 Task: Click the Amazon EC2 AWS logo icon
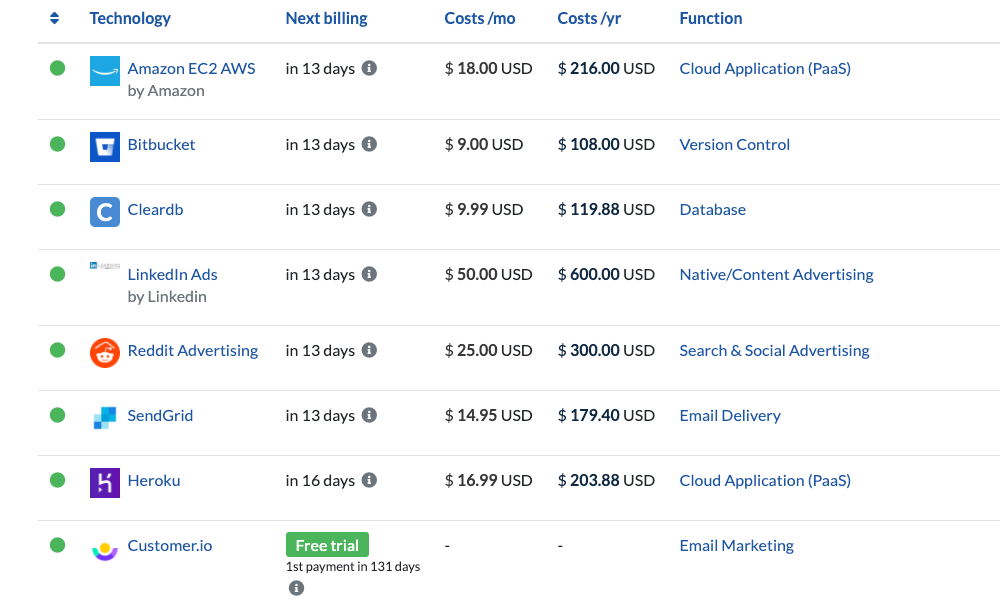pyautogui.click(x=105, y=71)
